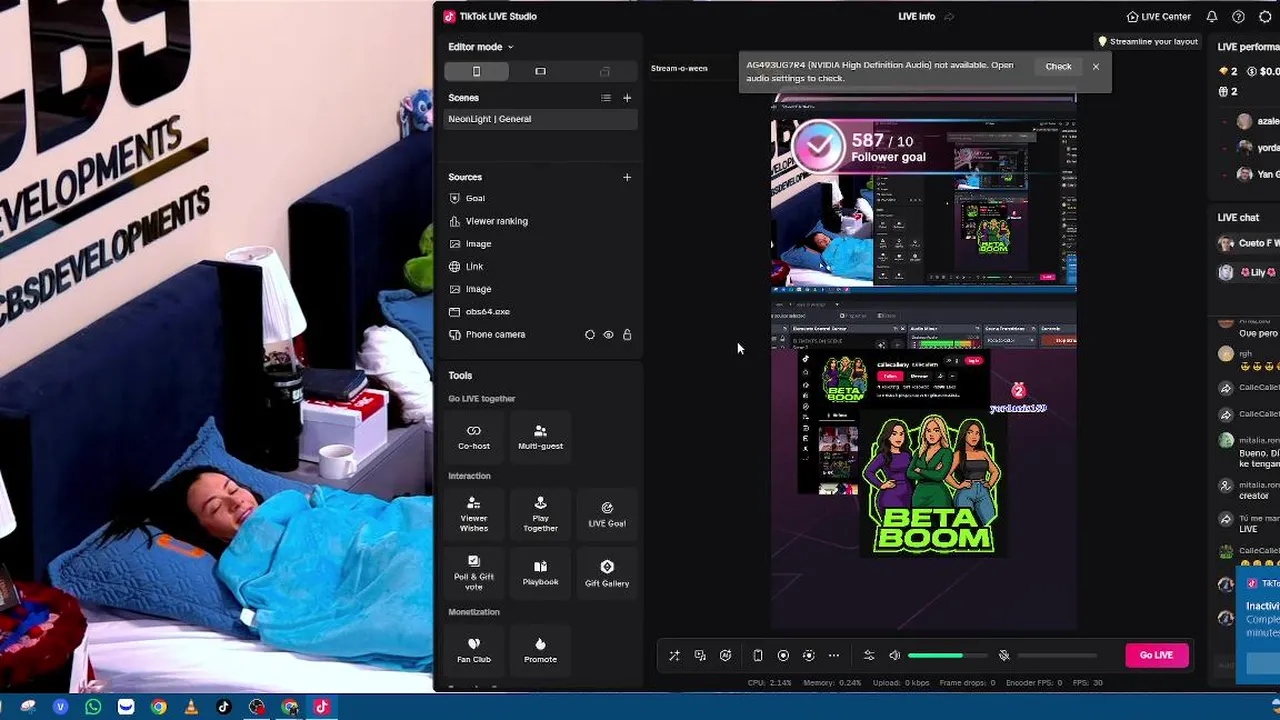Screen dimensions: 1280x720
Task: Open Phone camera source settings circle icon
Action: tap(590, 335)
